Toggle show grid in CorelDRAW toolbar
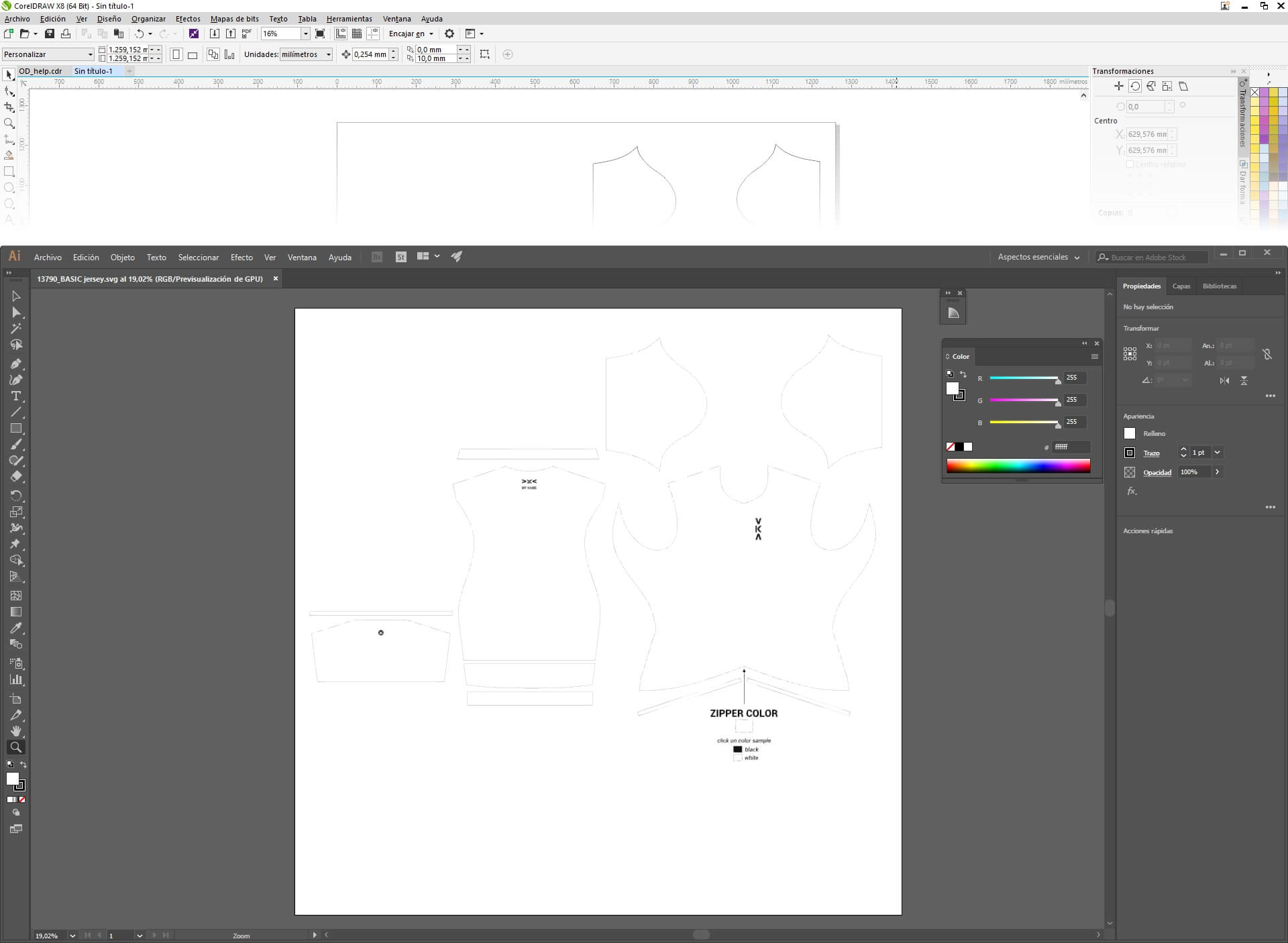 click(357, 34)
